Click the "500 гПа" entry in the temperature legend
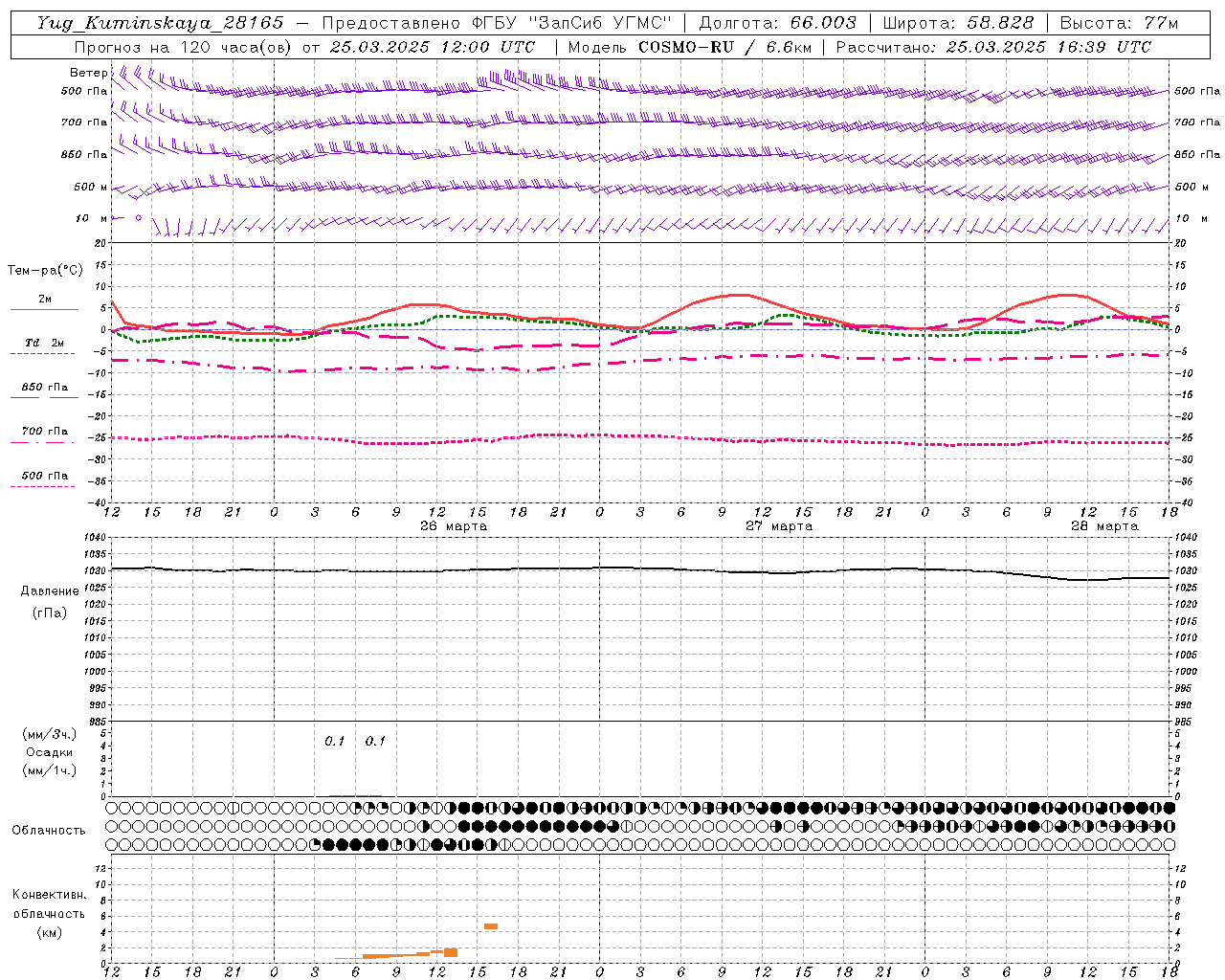The image size is (1225, 980). tap(45, 476)
